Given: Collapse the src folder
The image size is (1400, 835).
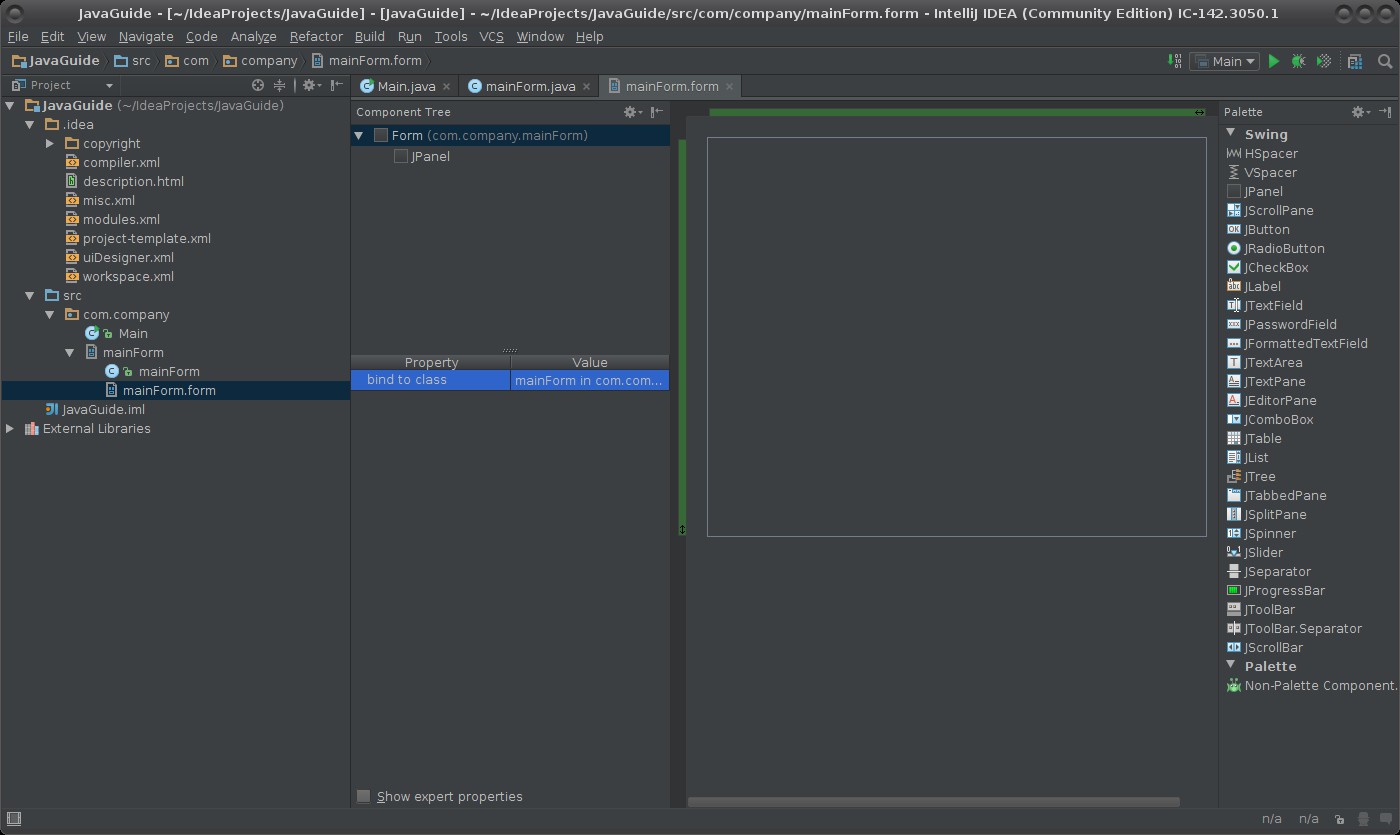Looking at the screenshot, I should 30,295.
